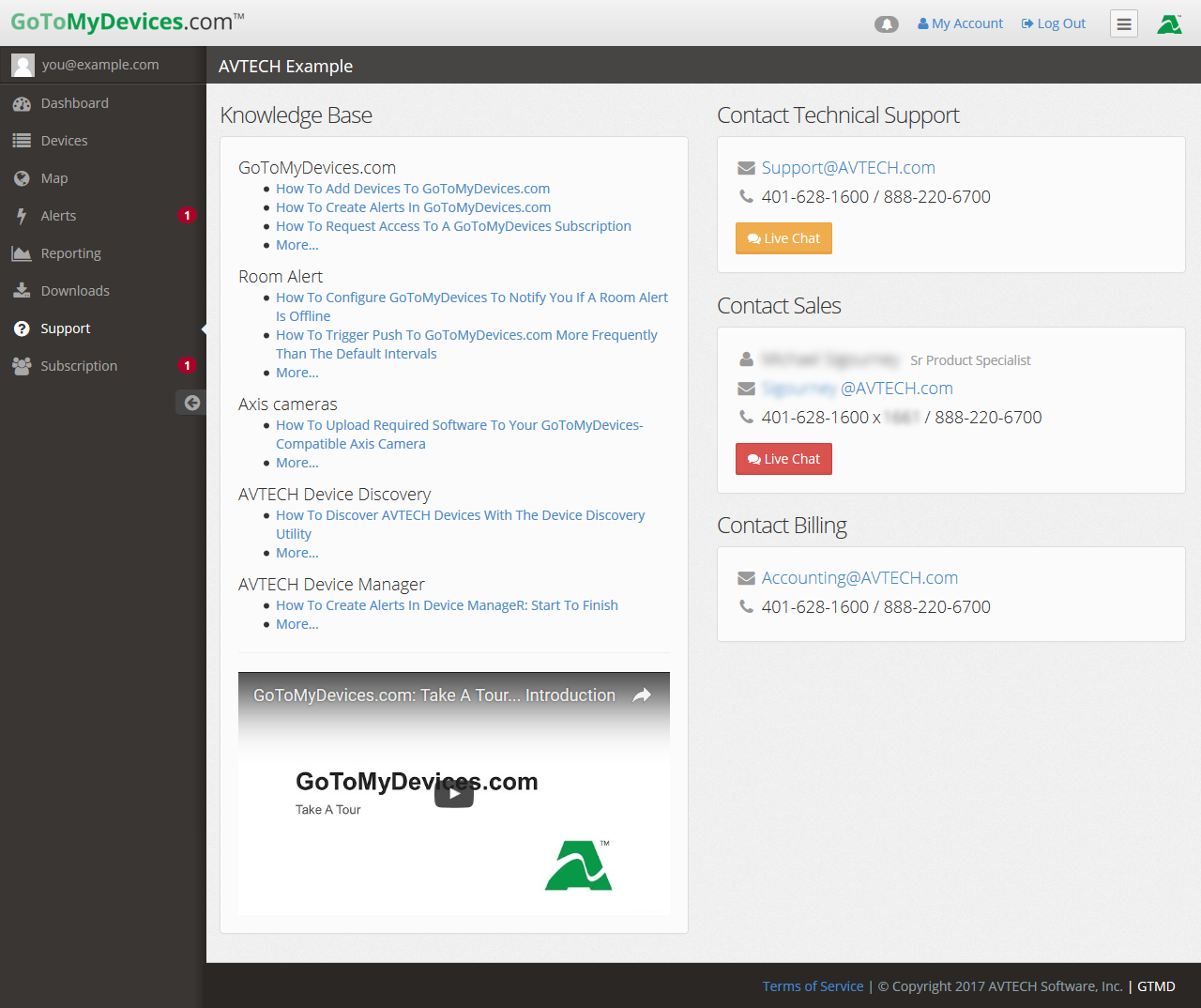1201x1008 pixels.
Task: Open Downloads from the sidebar
Action: (x=75, y=291)
